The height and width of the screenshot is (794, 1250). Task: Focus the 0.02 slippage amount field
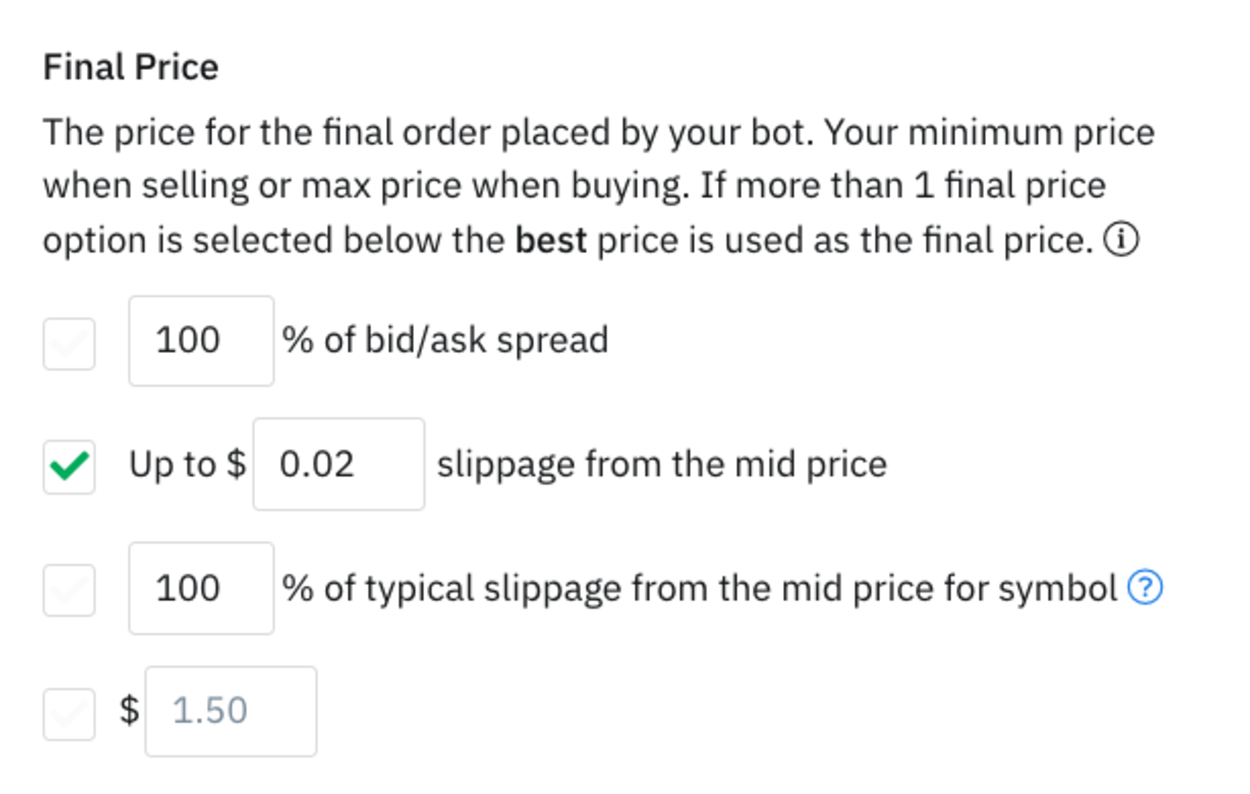tap(338, 465)
